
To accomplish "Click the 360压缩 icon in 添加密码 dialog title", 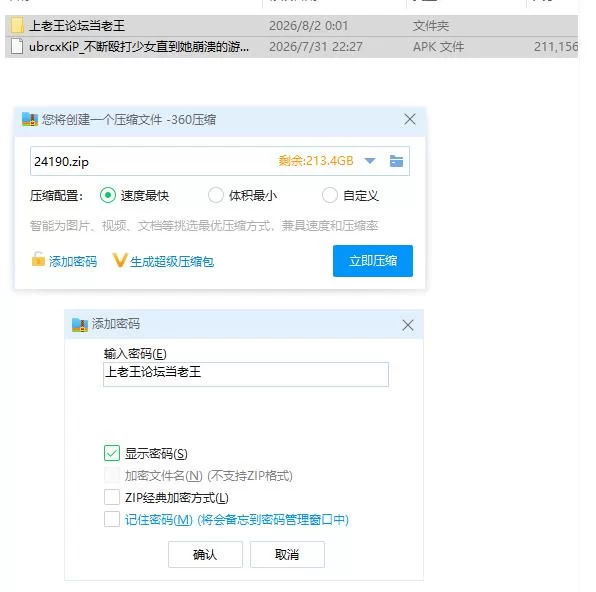I will (80, 325).
